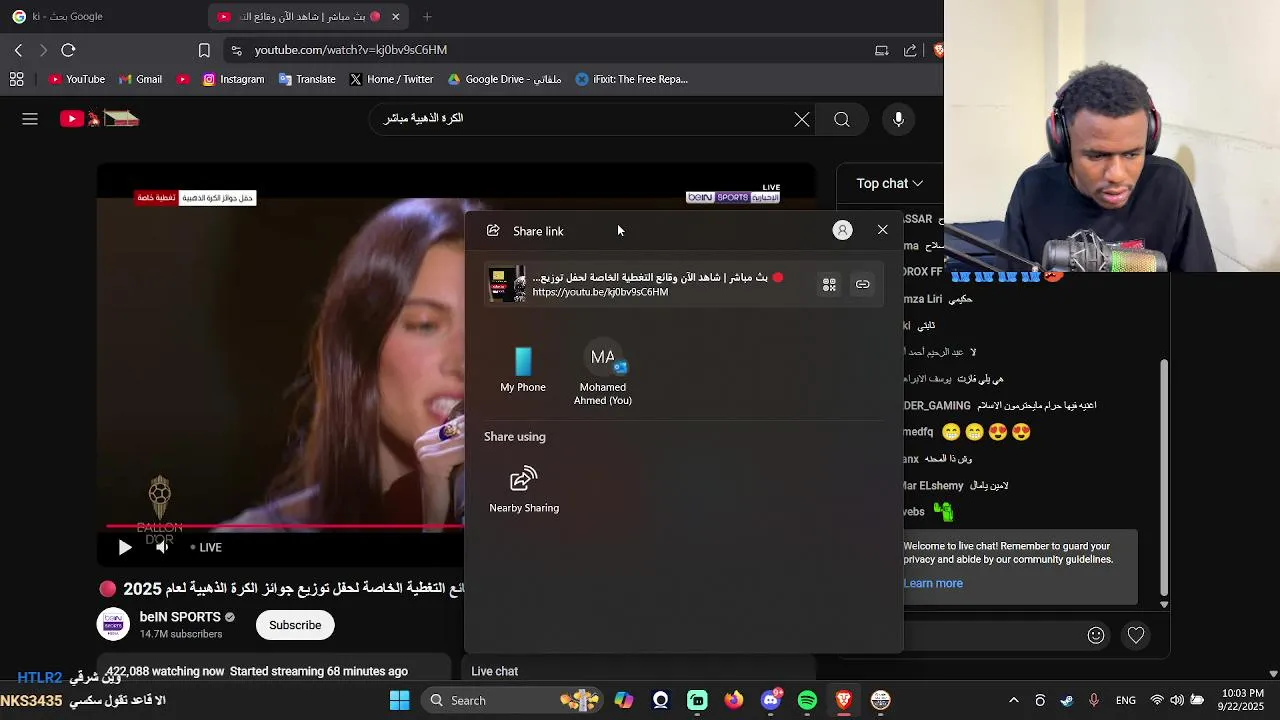Image resolution: width=1280 pixels, height=720 pixels.
Task: Show QR code for the shared link
Action: pos(829,284)
